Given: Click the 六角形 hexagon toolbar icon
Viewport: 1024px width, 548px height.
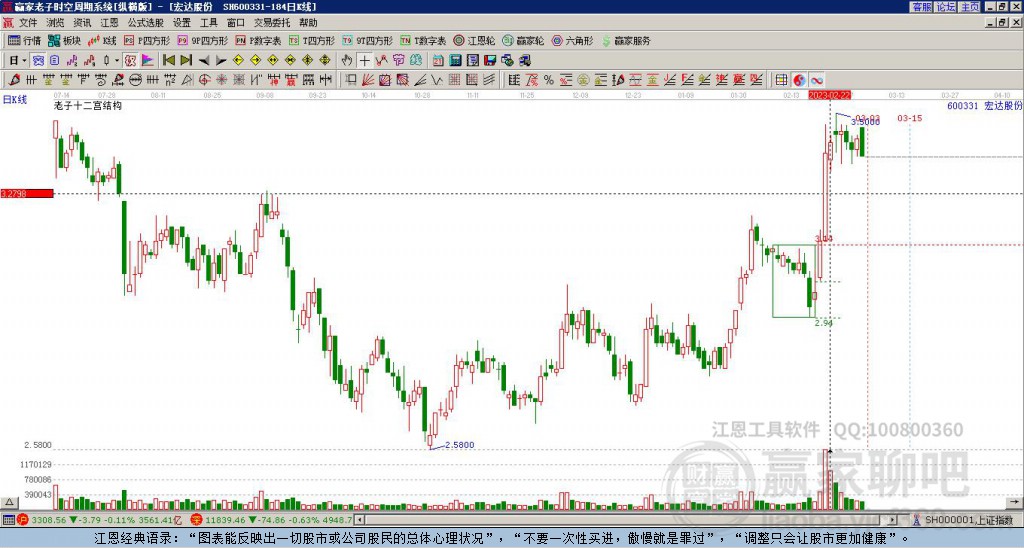Looking at the screenshot, I should tap(572, 40).
